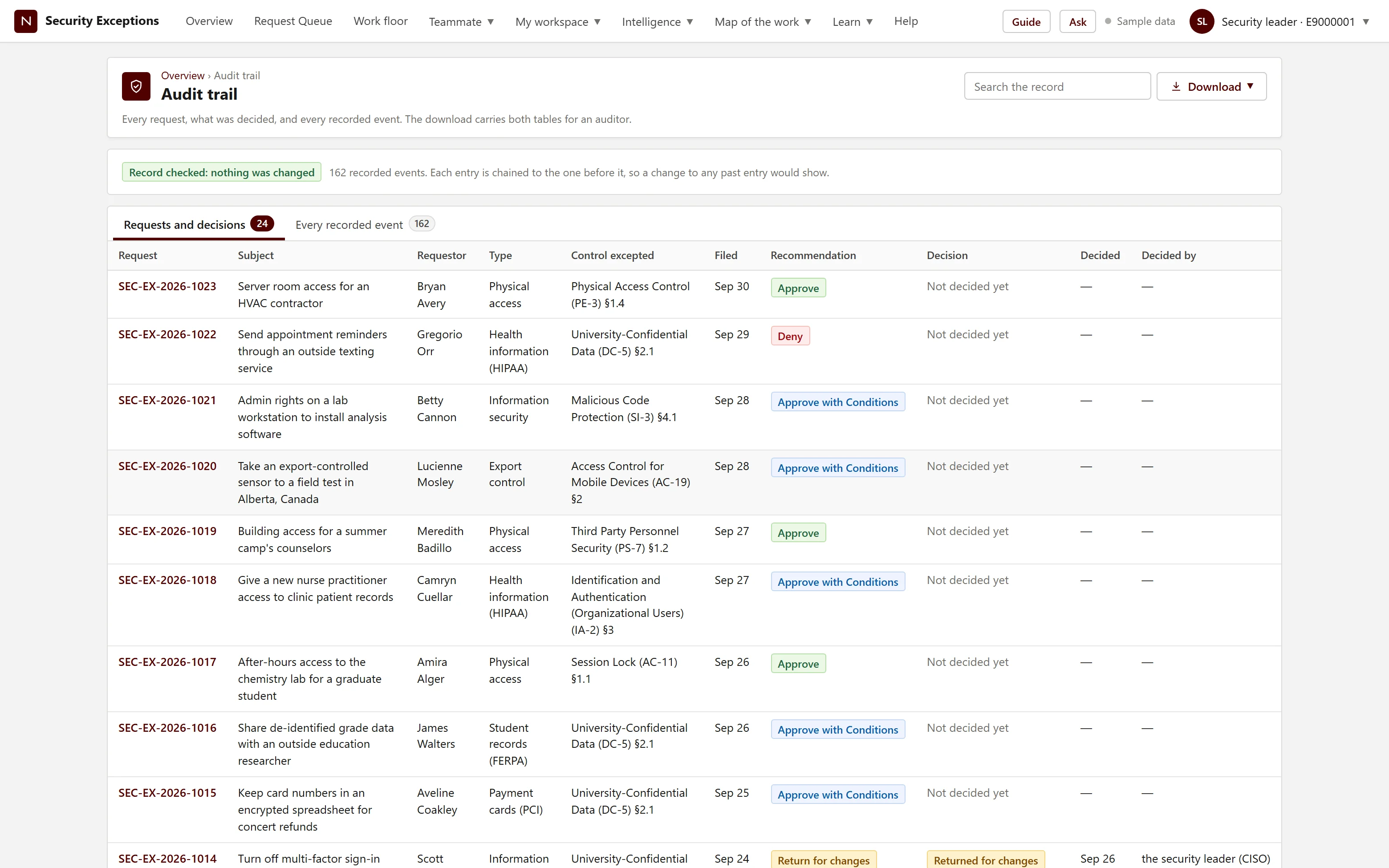Screen dimensions: 1389x868
Task: Click Approve badge for SEC-EX-2026-1023
Action: tap(798, 288)
